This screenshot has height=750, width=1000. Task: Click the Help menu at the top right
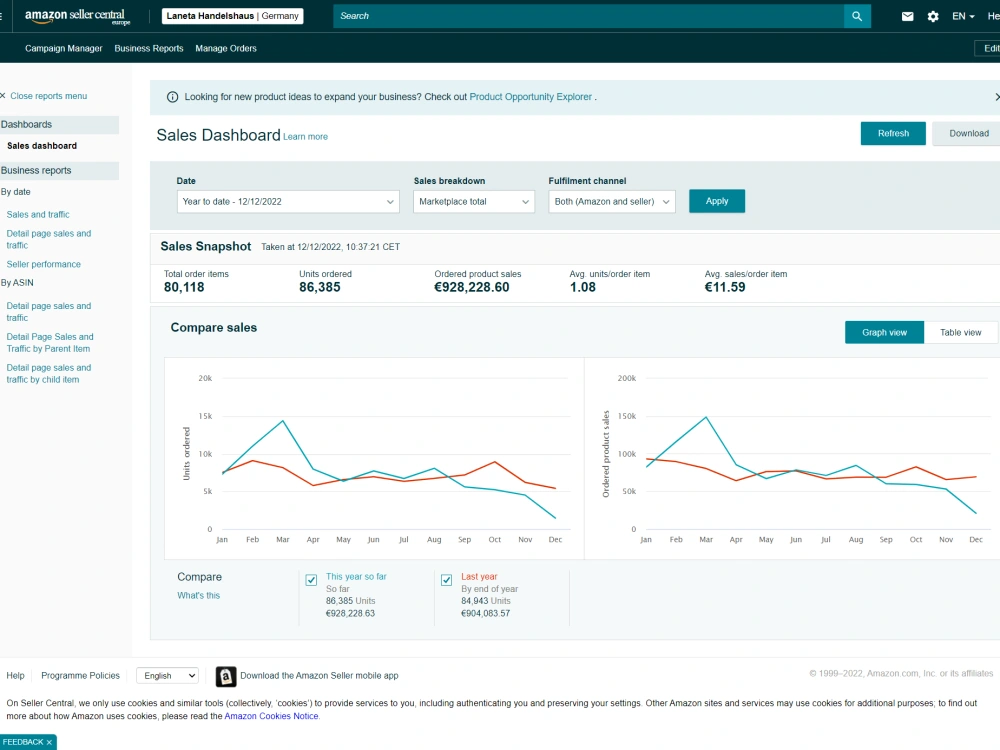pos(993,17)
